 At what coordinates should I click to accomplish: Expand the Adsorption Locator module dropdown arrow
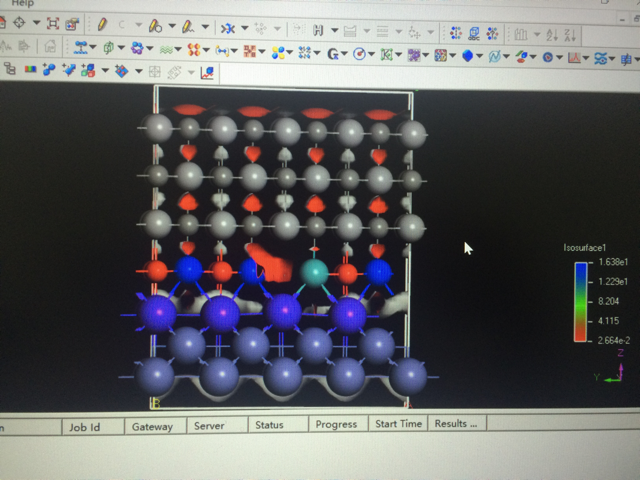[93, 47]
